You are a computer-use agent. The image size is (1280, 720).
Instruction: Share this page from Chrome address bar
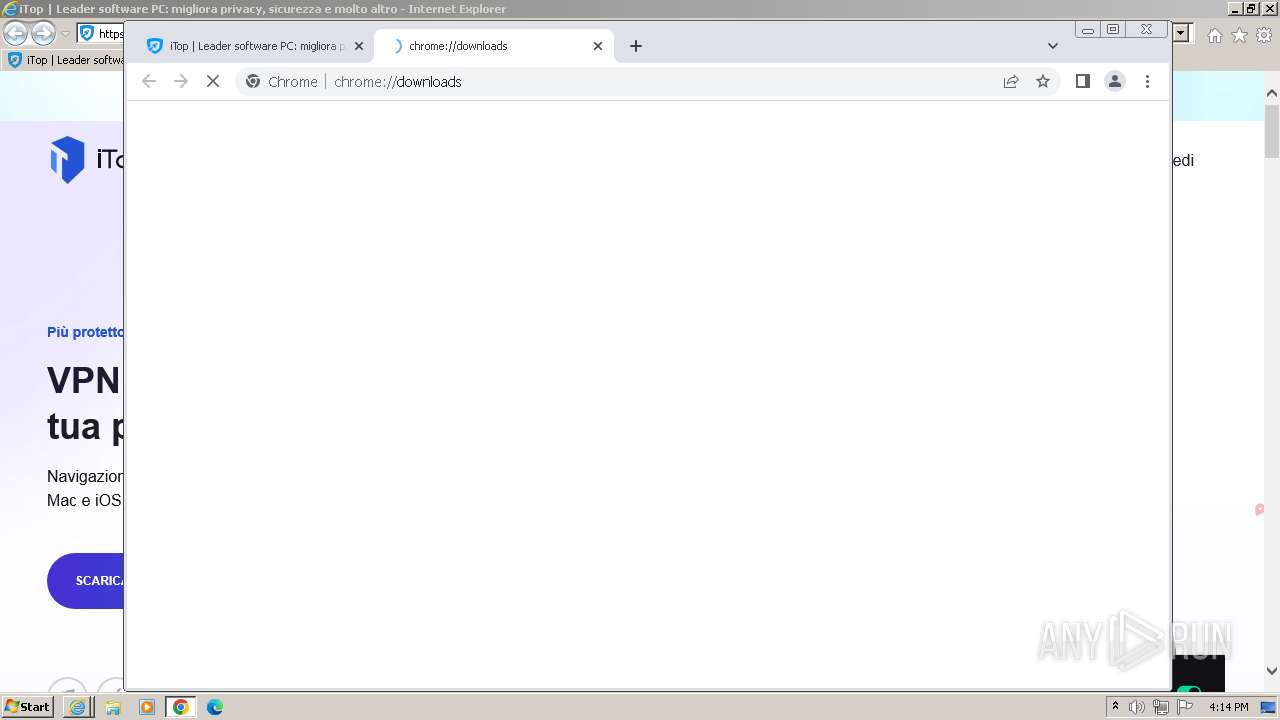1011,82
